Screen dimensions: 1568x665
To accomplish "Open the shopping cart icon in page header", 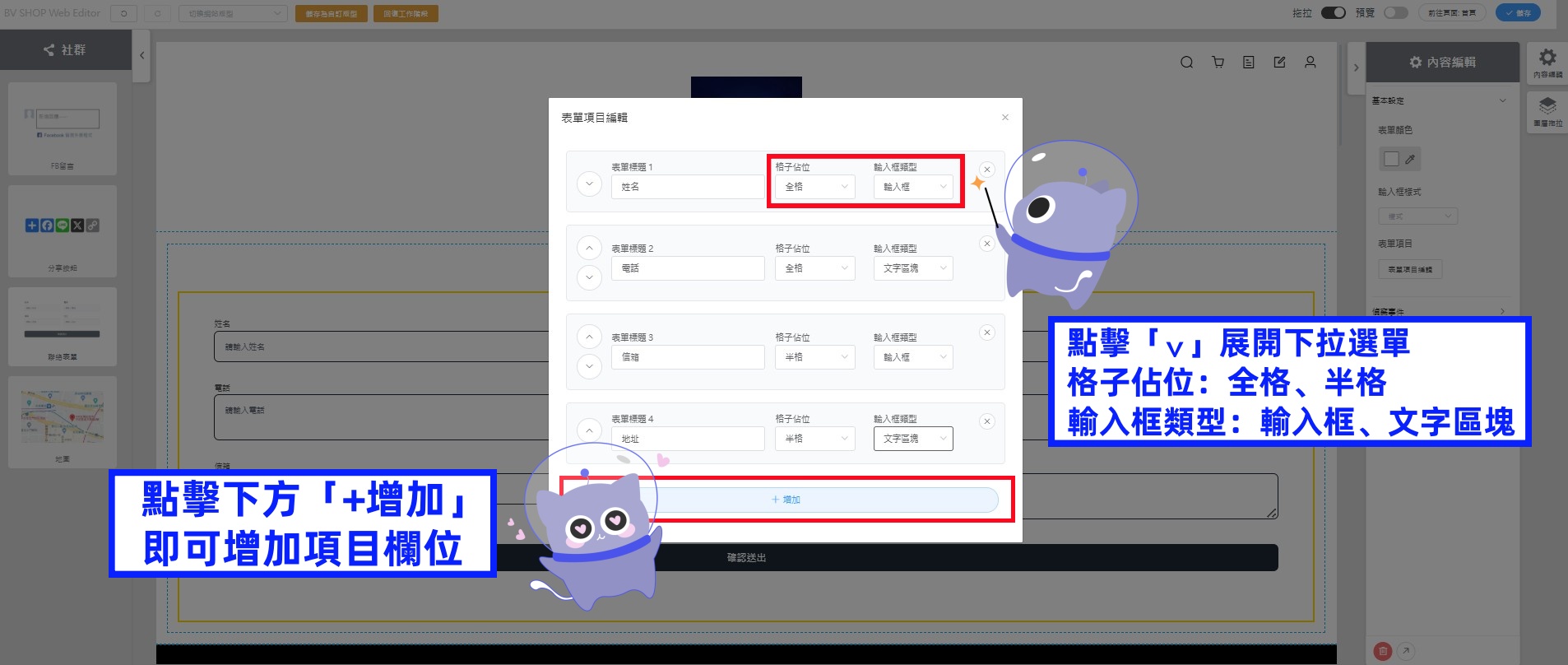I will (1218, 63).
